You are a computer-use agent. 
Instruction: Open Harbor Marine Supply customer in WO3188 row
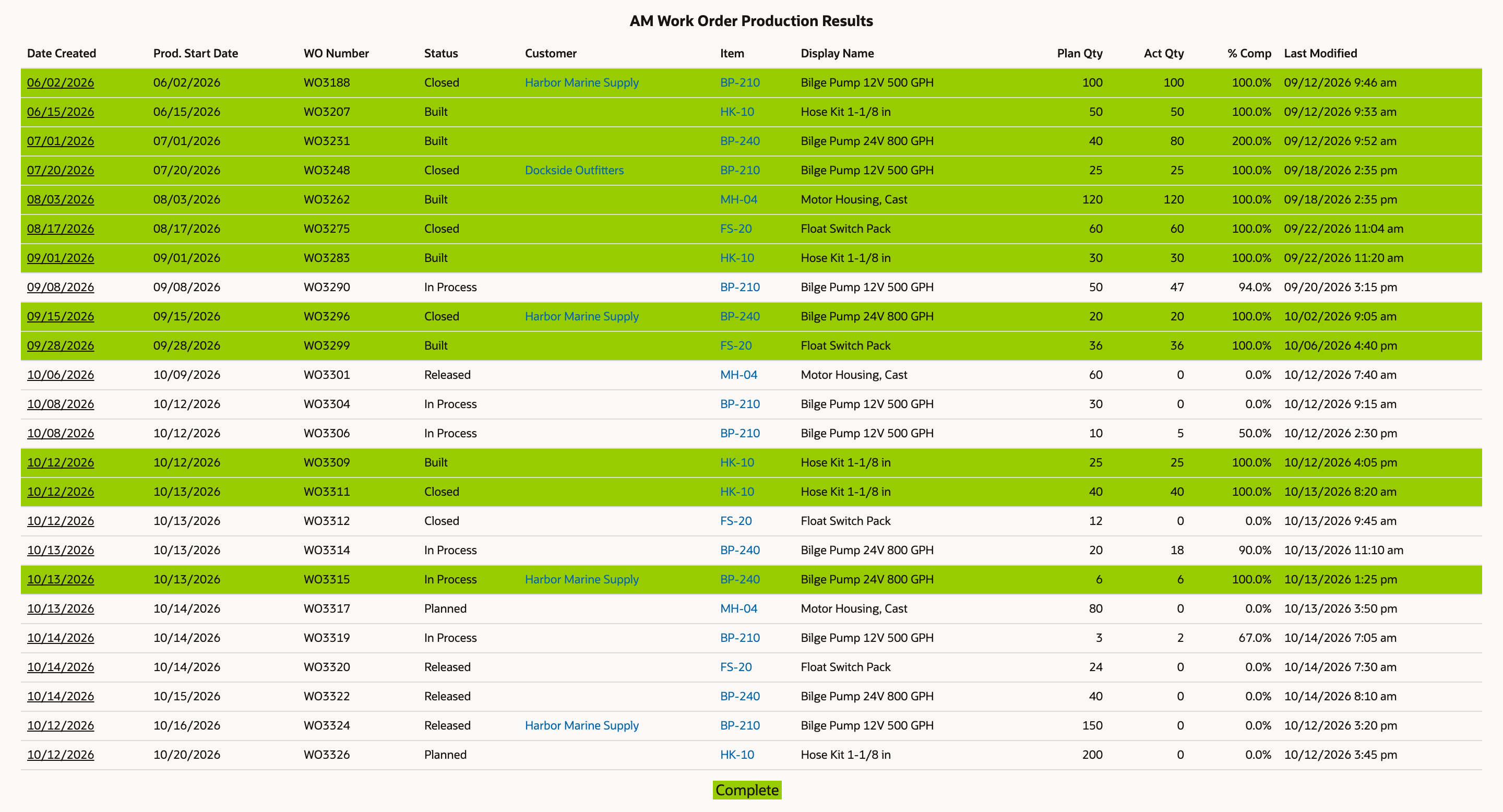point(582,82)
